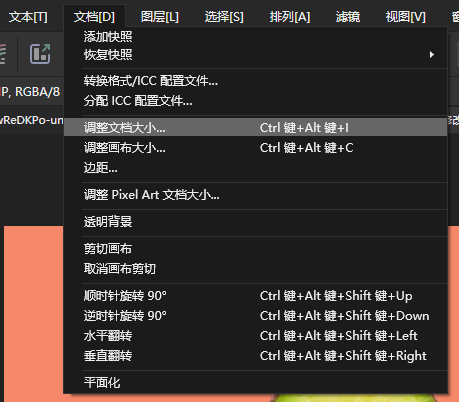Click the export persona toolbar icon
459x402 pixels.
(x=40, y=54)
